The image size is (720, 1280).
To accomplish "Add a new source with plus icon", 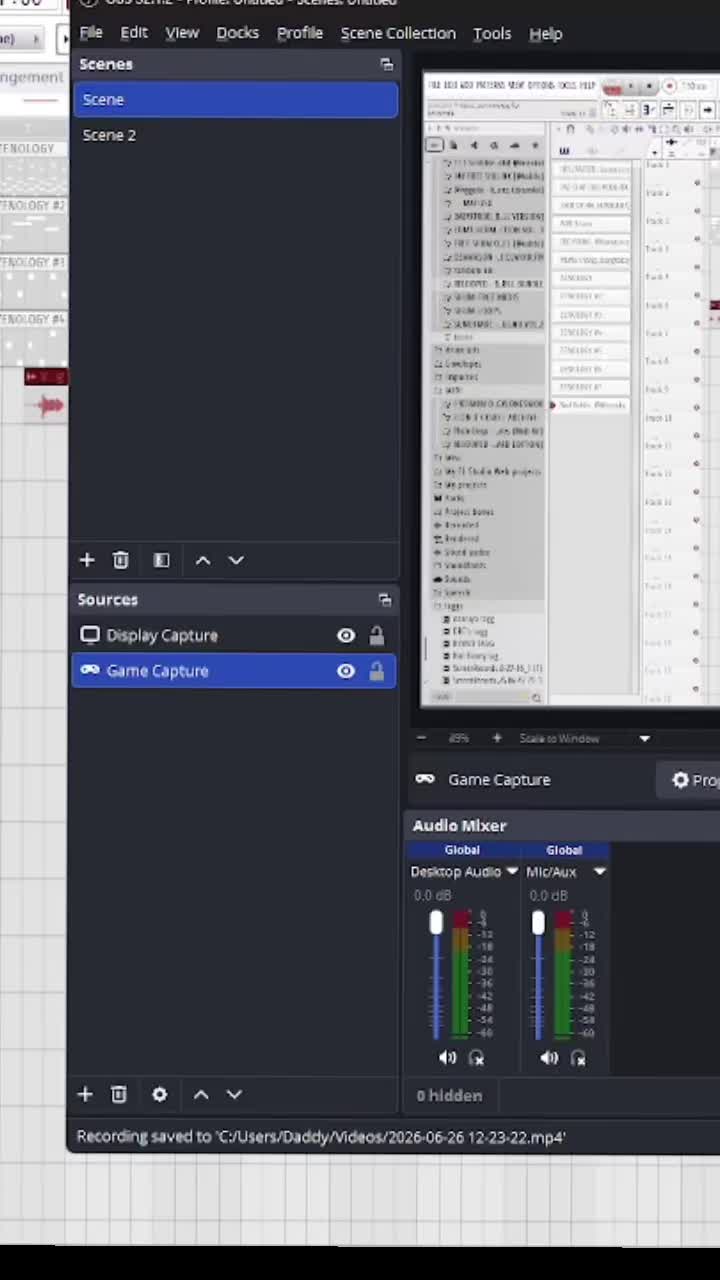I will [85, 1094].
